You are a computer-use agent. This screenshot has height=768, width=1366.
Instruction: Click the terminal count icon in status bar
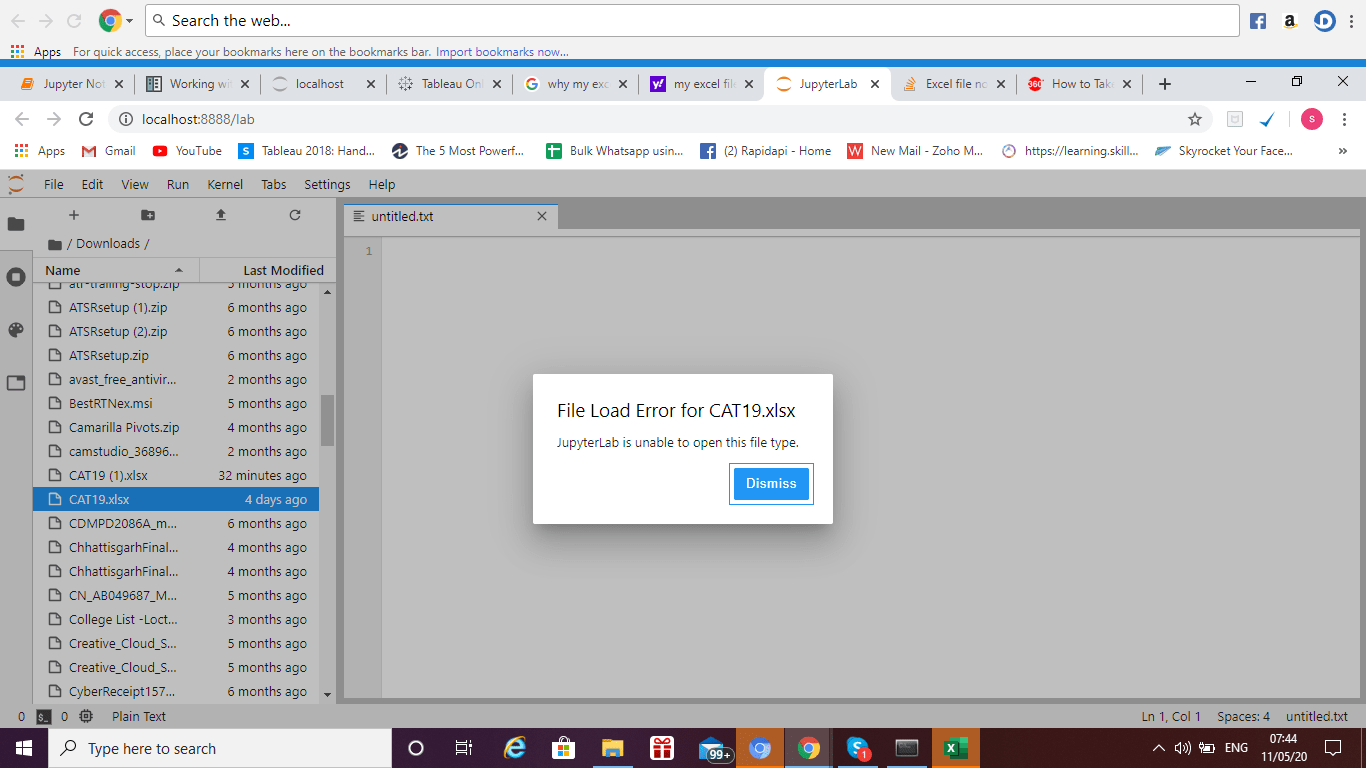coord(45,716)
